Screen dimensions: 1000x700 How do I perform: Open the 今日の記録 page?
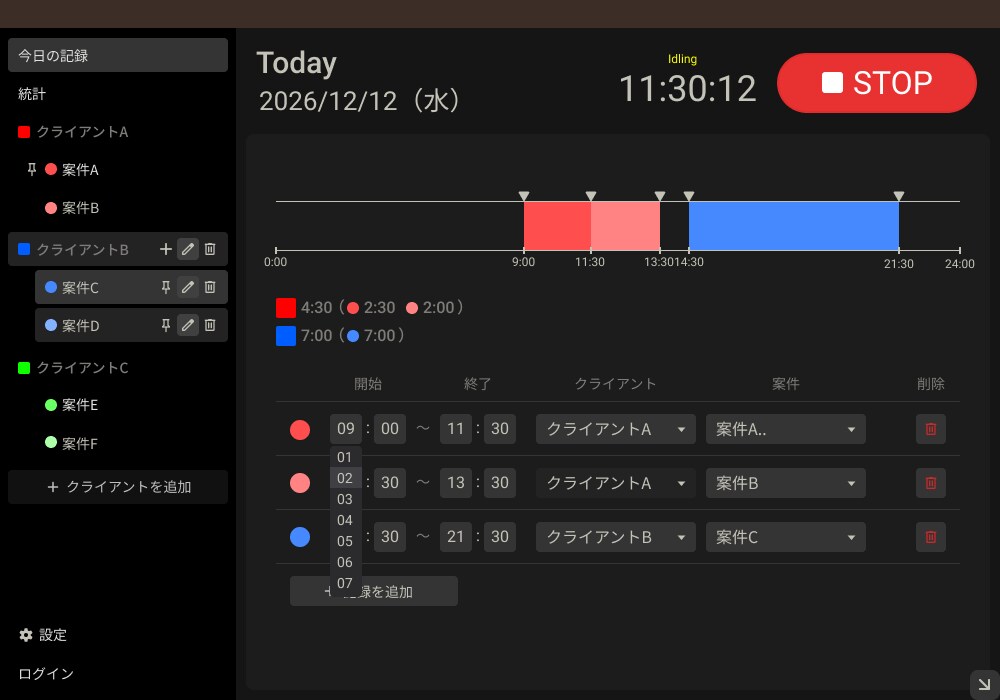pos(118,55)
